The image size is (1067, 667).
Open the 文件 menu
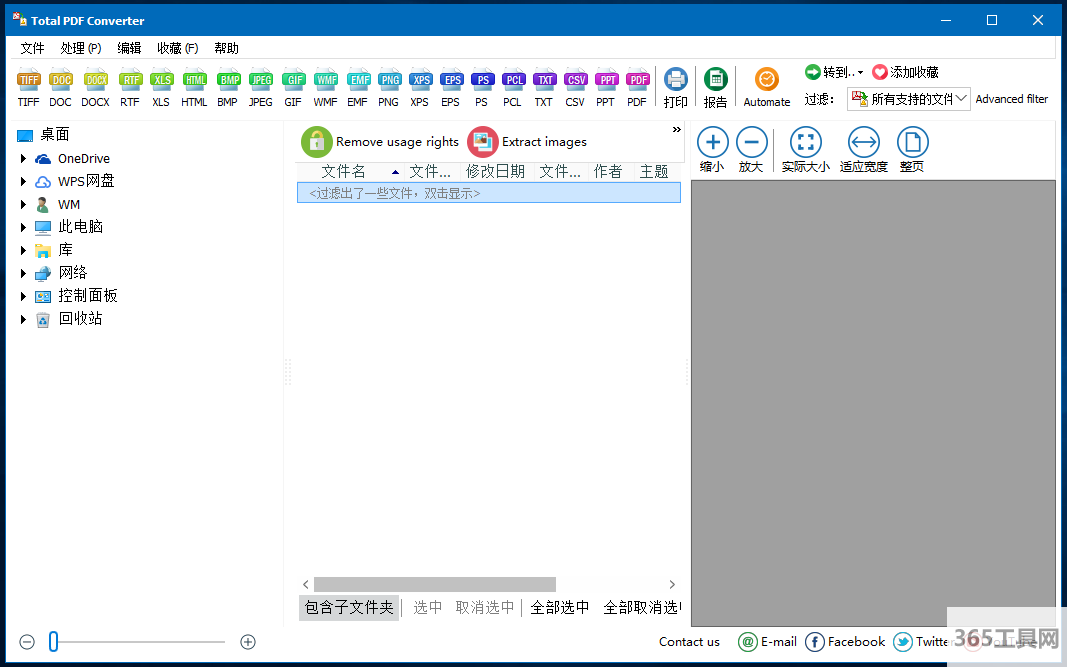tap(33, 48)
